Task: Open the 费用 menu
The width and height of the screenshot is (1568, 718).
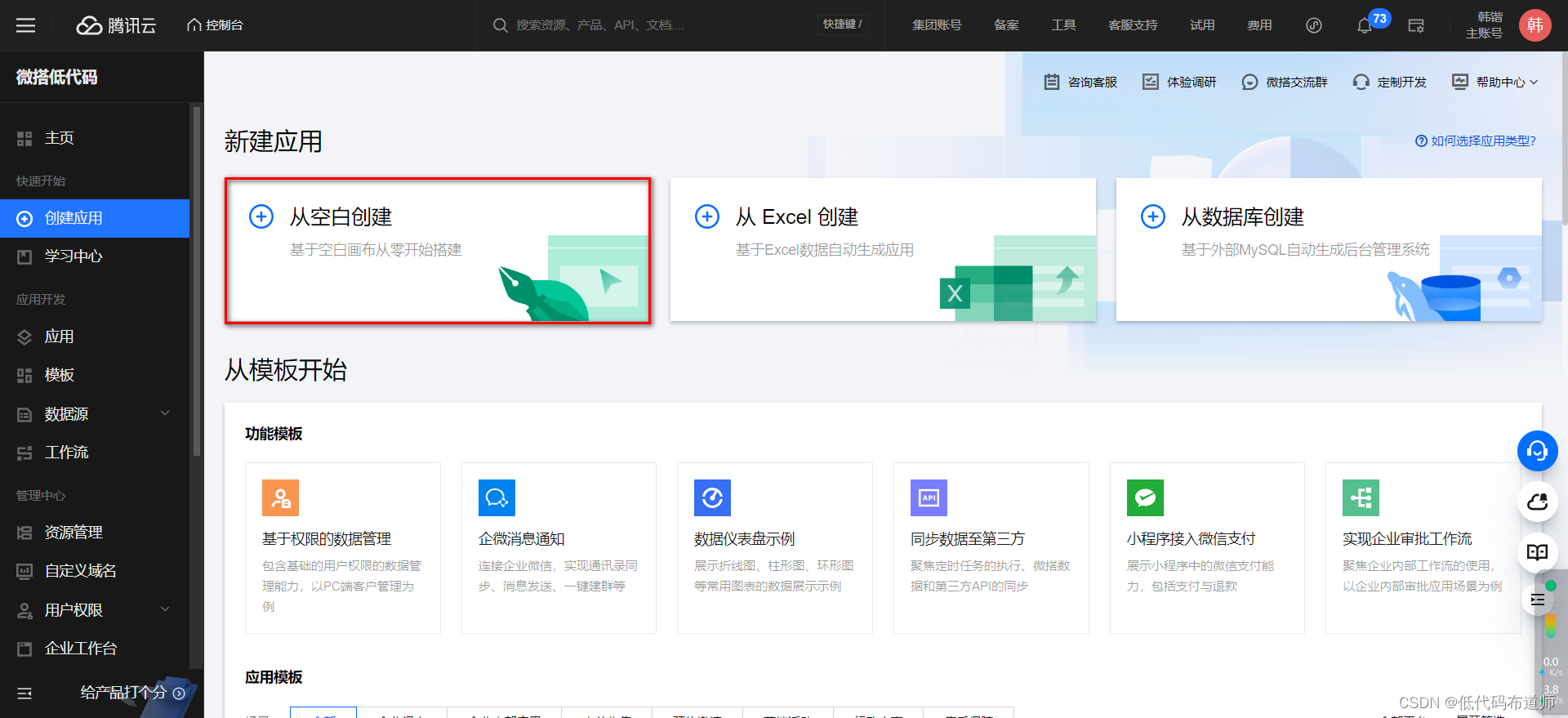Action: pos(1259,25)
